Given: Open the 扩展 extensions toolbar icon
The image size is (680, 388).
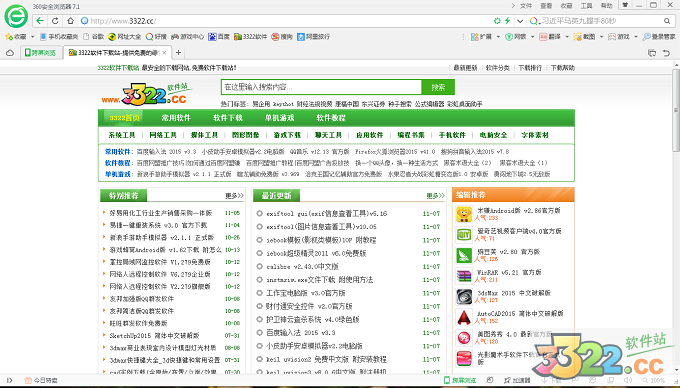Looking at the screenshot, I should pos(482,37).
